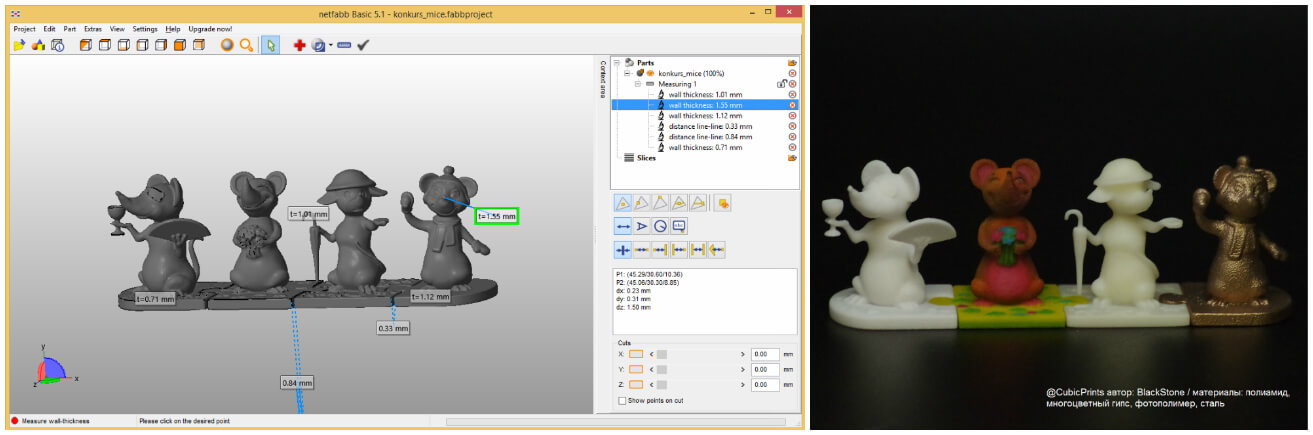1313x435 pixels.
Task: Click Upgrade now! in menu bar
Action: [x=210, y=29]
